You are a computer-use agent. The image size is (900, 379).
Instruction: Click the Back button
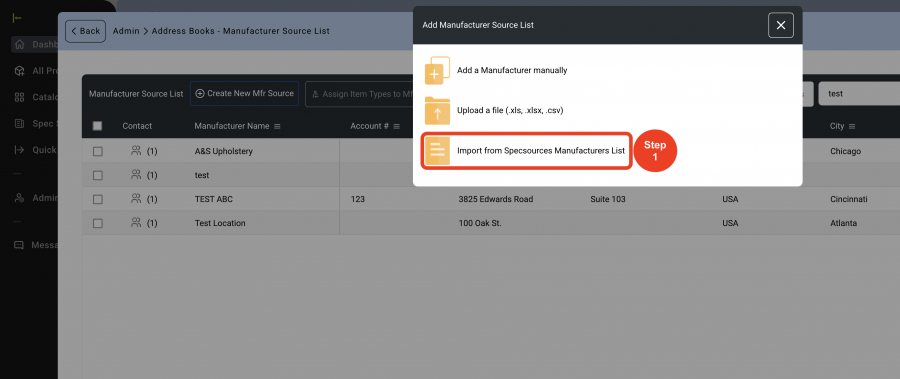point(86,31)
